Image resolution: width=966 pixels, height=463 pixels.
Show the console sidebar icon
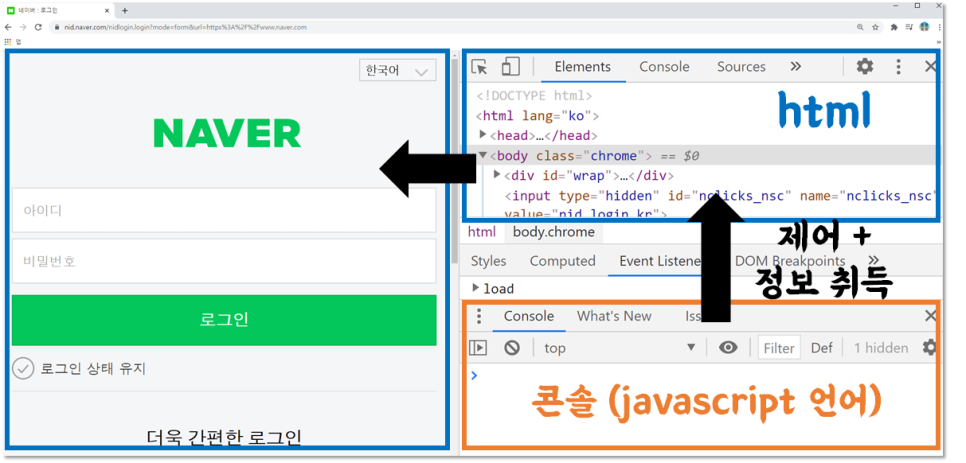click(478, 348)
